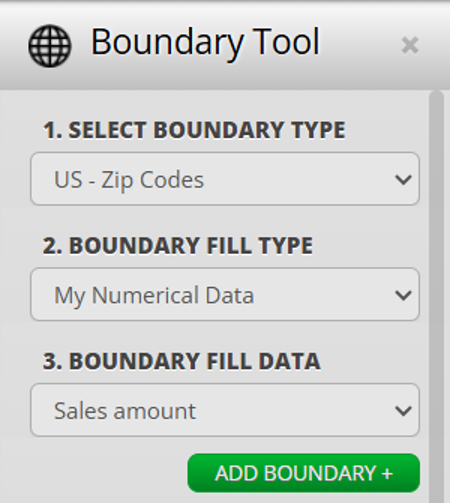Click the chevron arrow on Sales amount dropdown

coord(403,411)
